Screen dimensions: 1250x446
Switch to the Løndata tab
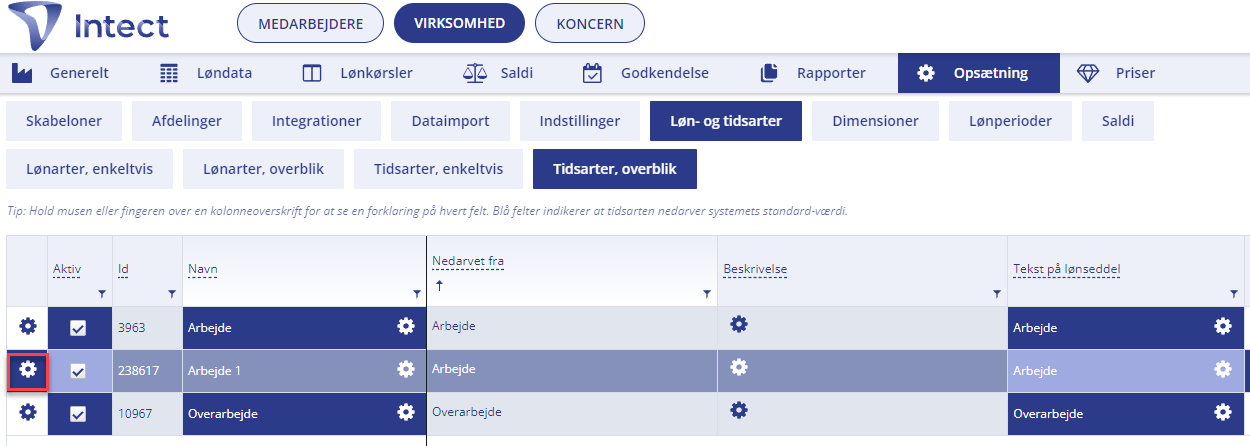click(206, 73)
